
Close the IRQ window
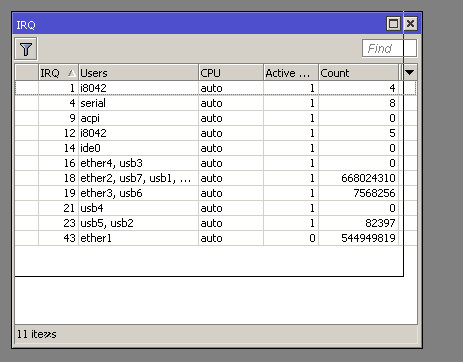(x=410, y=24)
